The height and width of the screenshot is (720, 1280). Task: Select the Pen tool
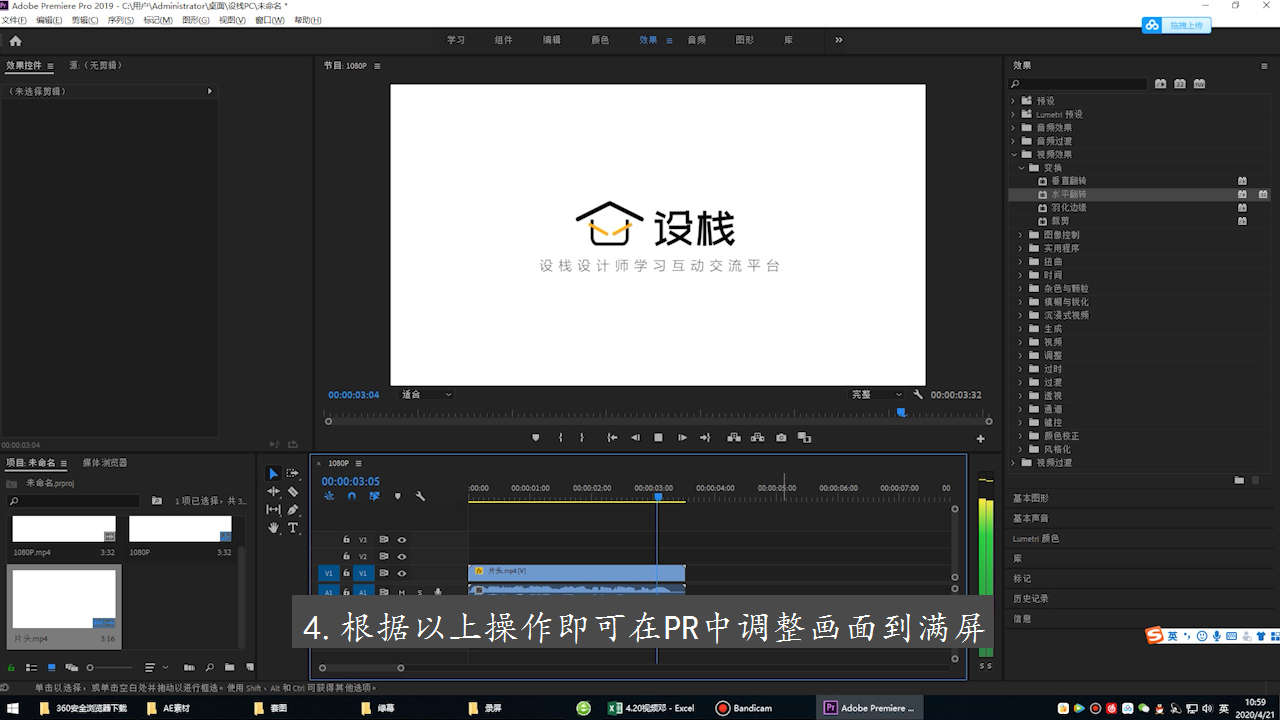point(293,510)
